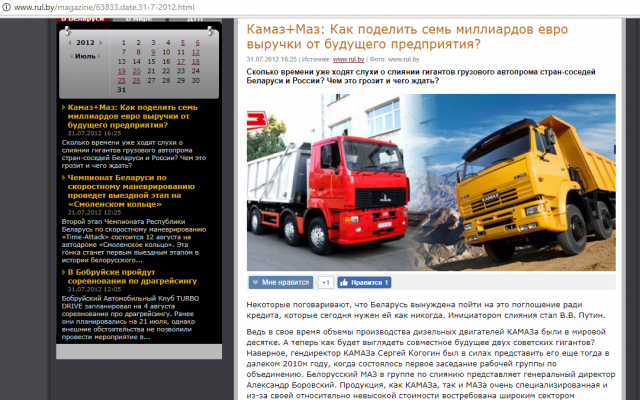
Task: Switch to next month after Июль
Action: click(99, 56)
